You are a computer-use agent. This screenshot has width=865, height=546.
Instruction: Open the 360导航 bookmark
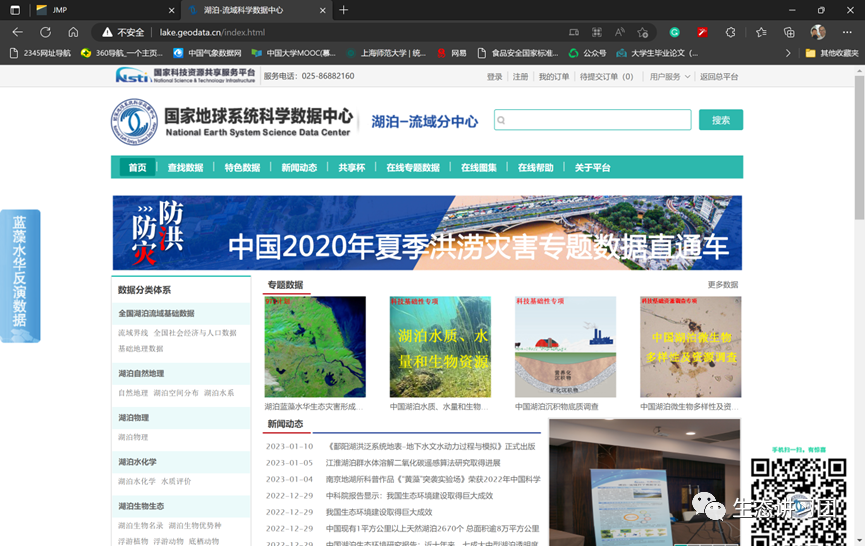click(x=122, y=53)
